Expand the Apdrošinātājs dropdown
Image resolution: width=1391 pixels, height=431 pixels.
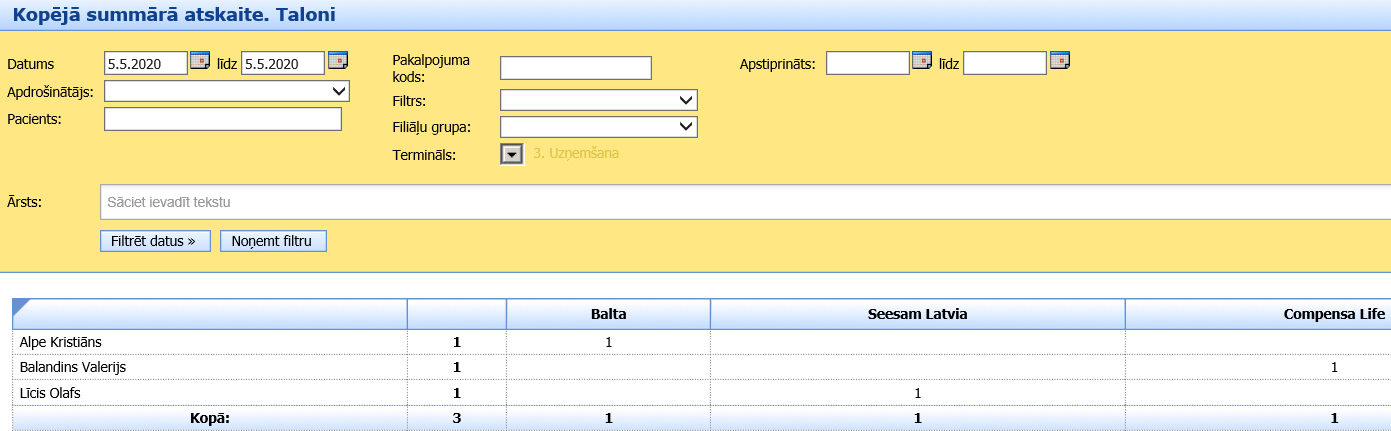(227, 91)
